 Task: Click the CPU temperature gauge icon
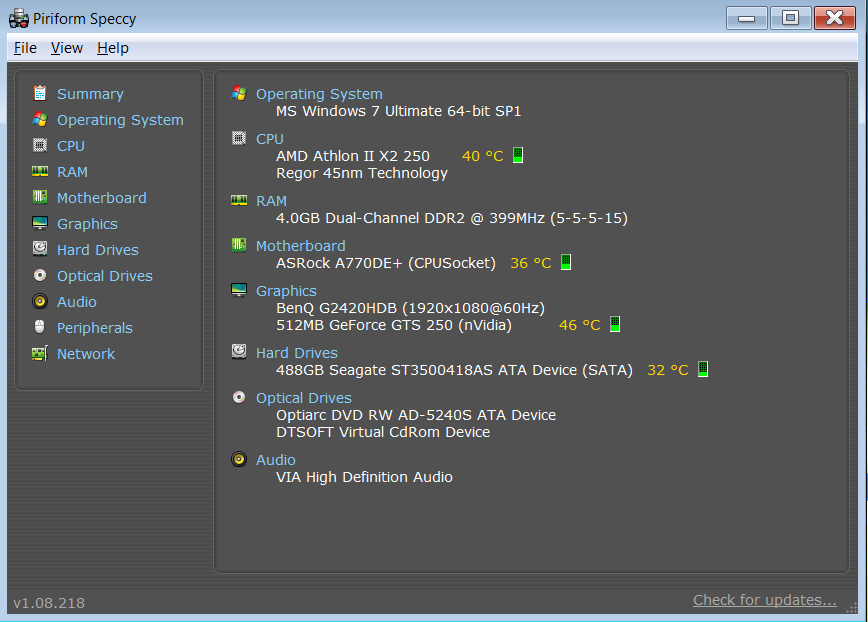click(518, 155)
